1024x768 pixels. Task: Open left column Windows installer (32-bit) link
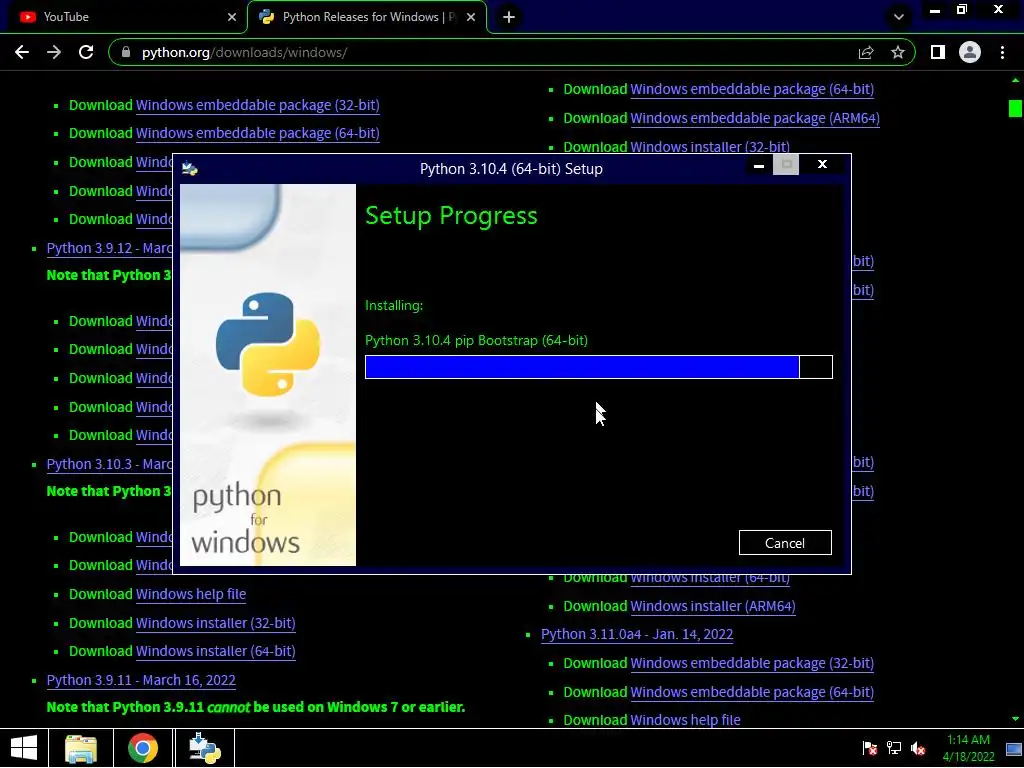click(x=216, y=623)
